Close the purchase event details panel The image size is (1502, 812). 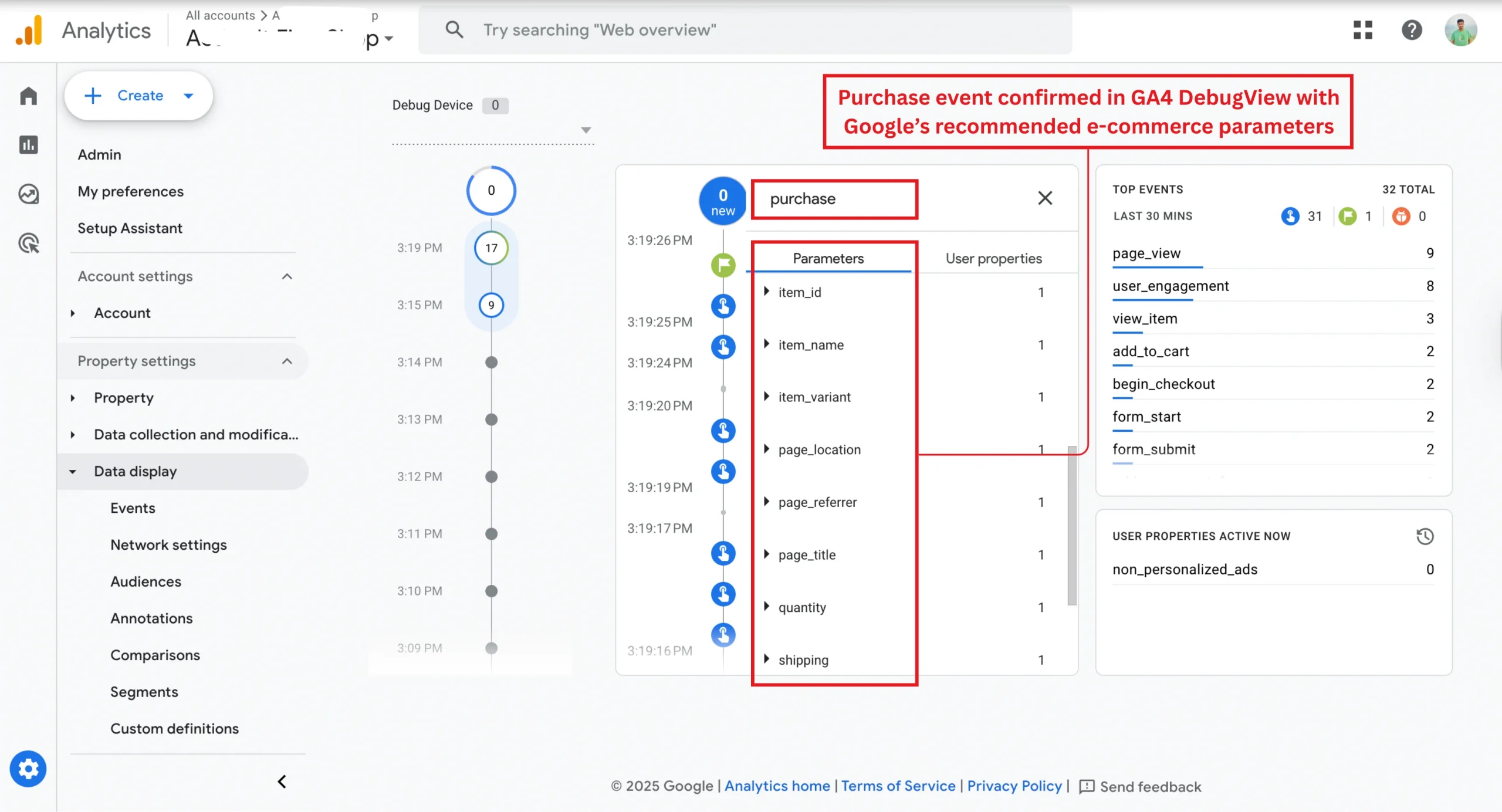tap(1045, 198)
